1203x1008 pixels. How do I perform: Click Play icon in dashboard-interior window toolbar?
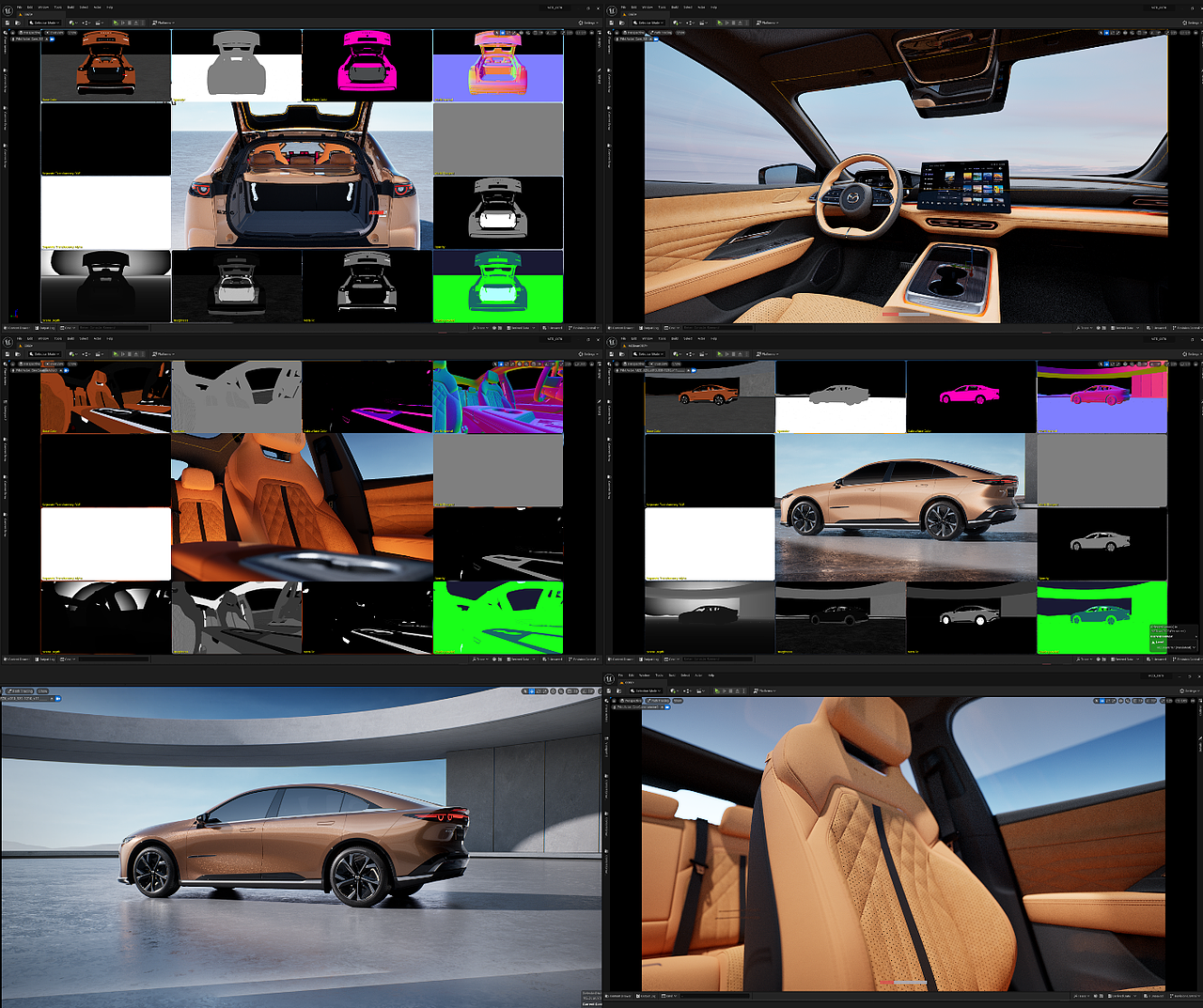tap(720, 23)
